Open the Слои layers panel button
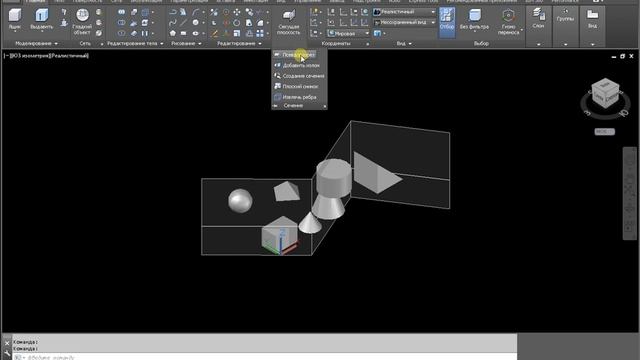The height and width of the screenshot is (360, 640). click(x=538, y=19)
